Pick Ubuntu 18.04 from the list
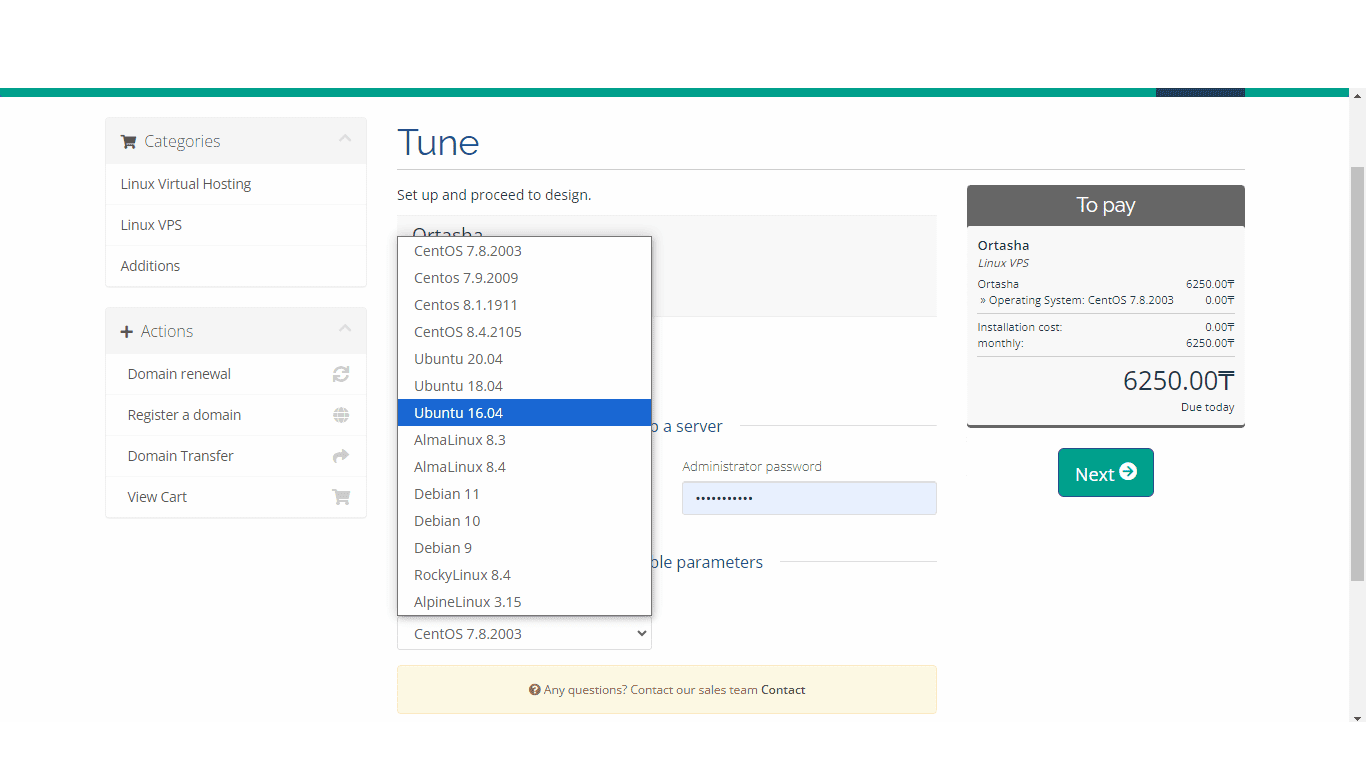Viewport: 1366px width, 768px height. (x=524, y=386)
